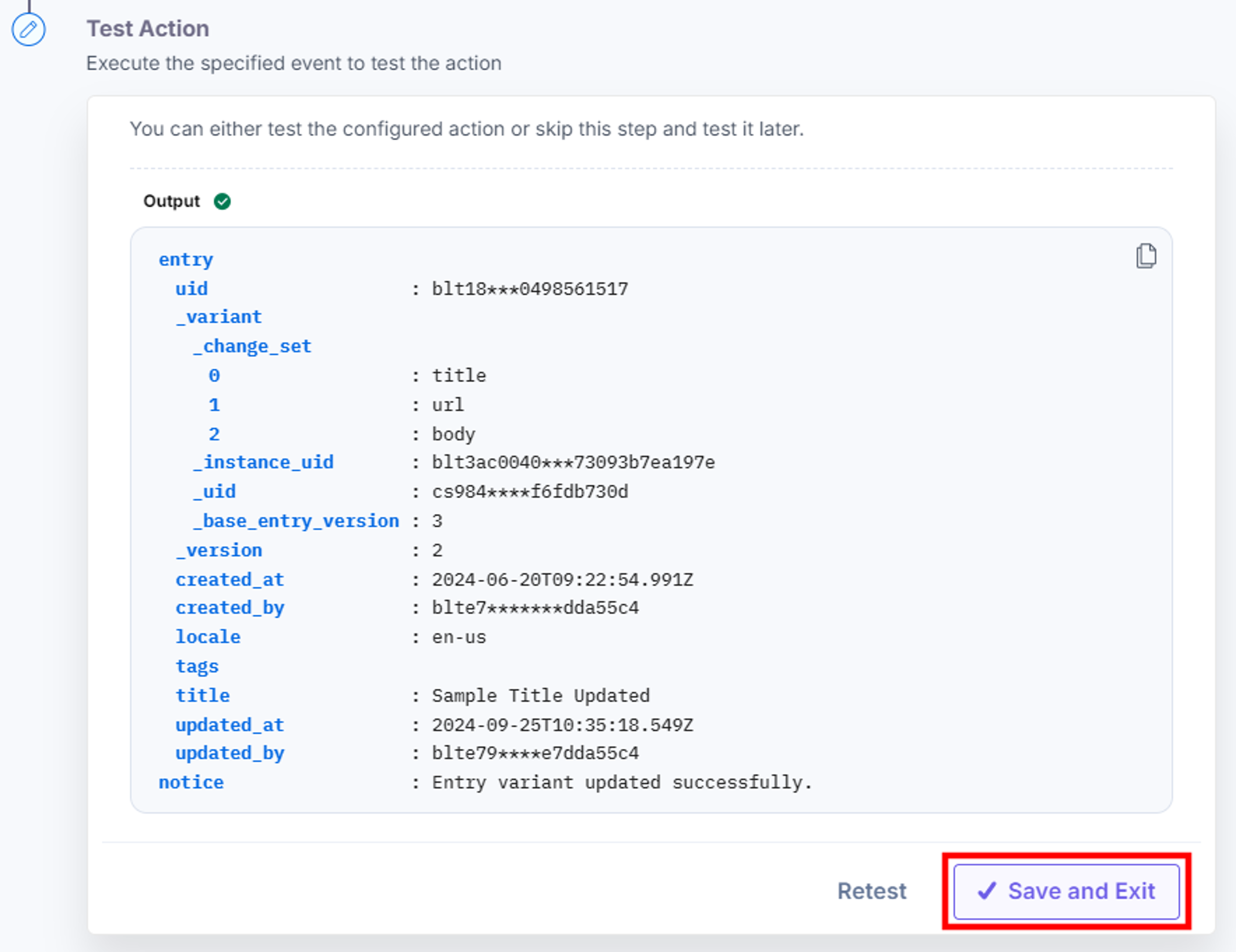Select 'Entry variant updated successfully.' notice text
1236x952 pixels.
(x=622, y=783)
